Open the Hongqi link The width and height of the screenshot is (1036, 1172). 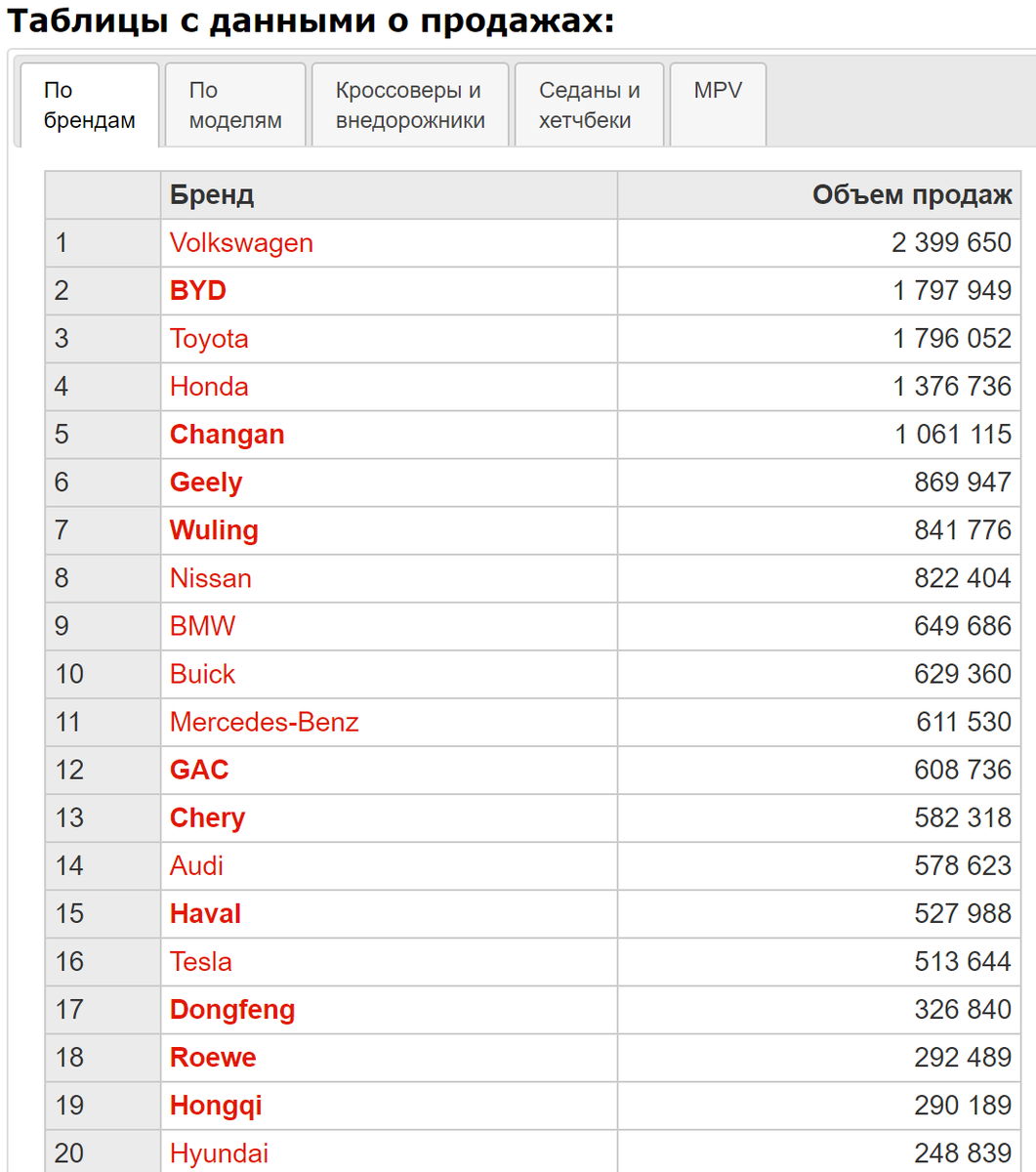pyautogui.click(x=216, y=1105)
